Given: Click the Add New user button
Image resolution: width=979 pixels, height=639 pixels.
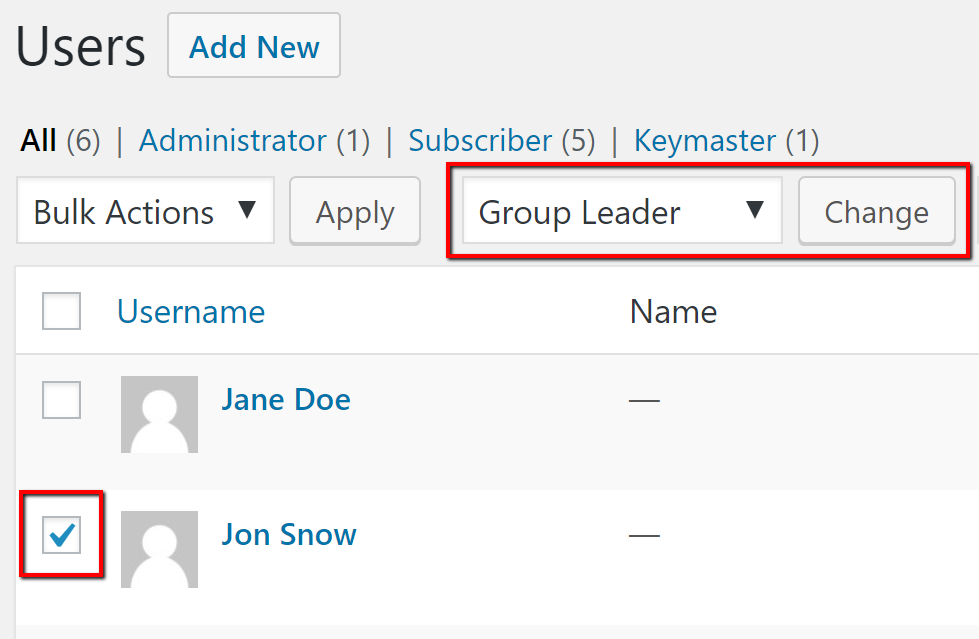Looking at the screenshot, I should (254, 46).
